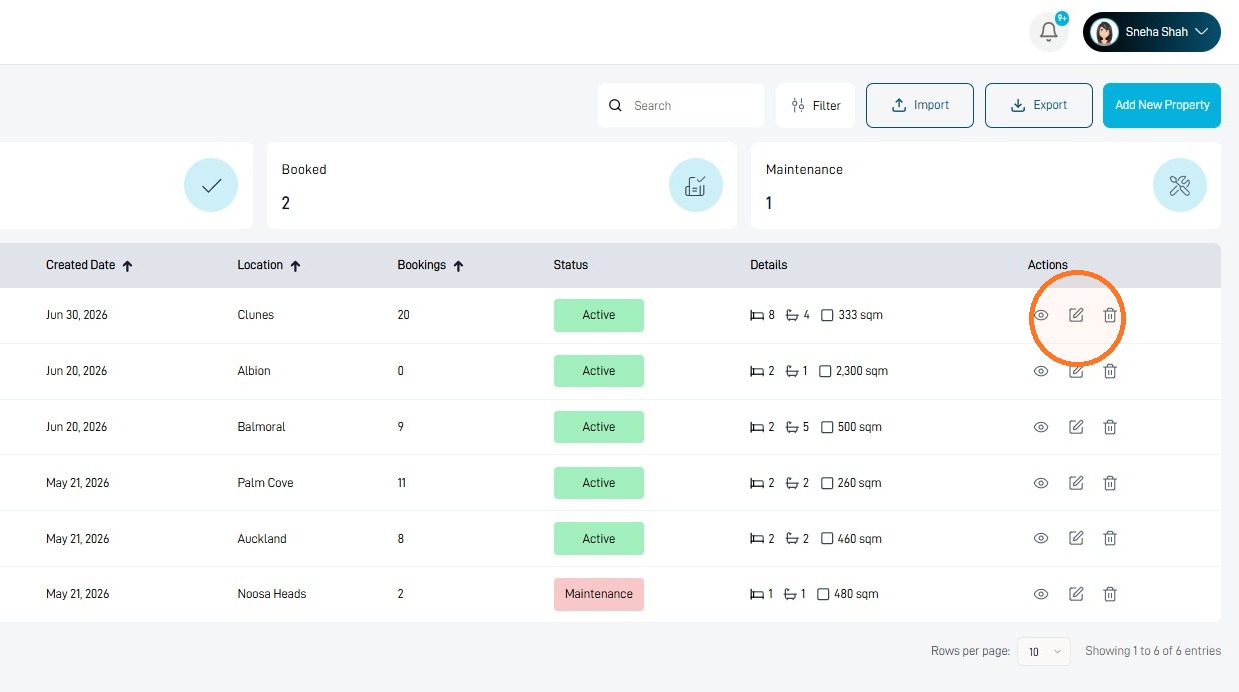
Task: Edit the Clunes property row
Action: pyautogui.click(x=1076, y=315)
